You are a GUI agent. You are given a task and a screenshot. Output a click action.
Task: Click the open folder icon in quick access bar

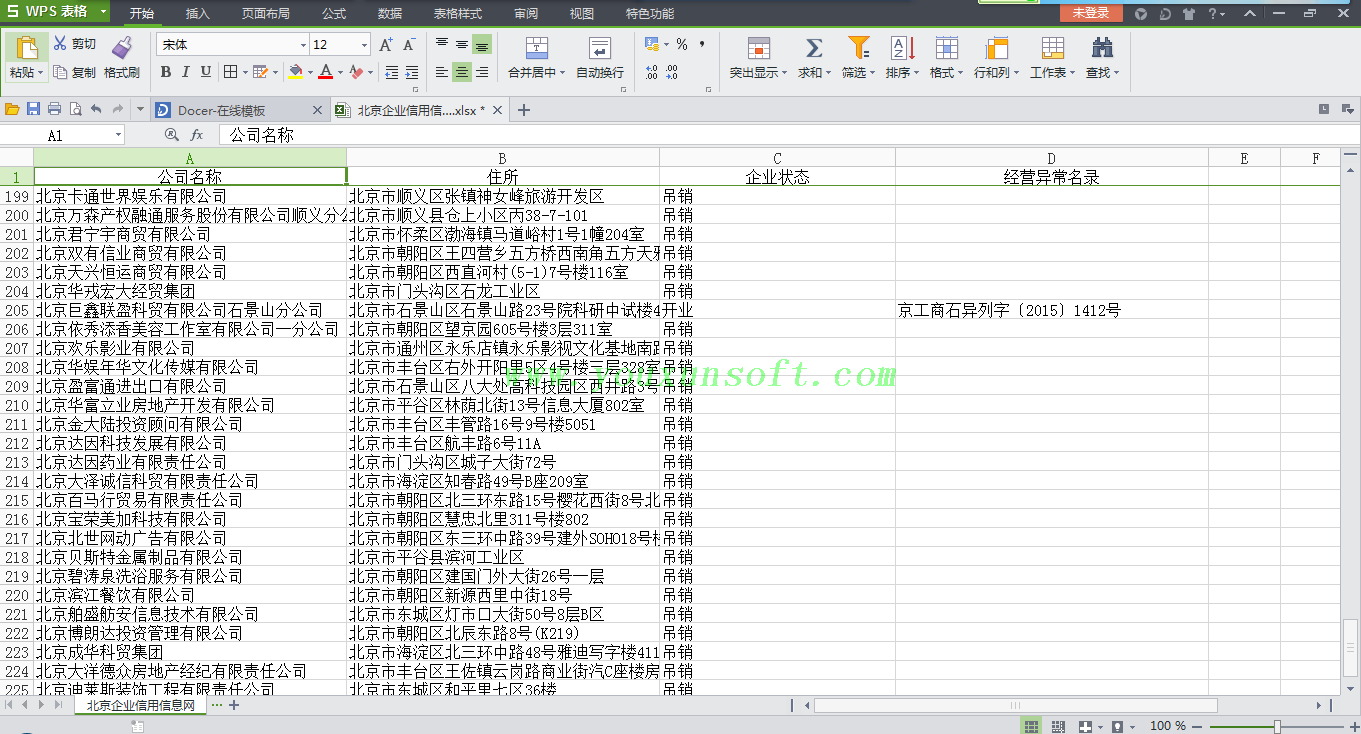[12, 109]
